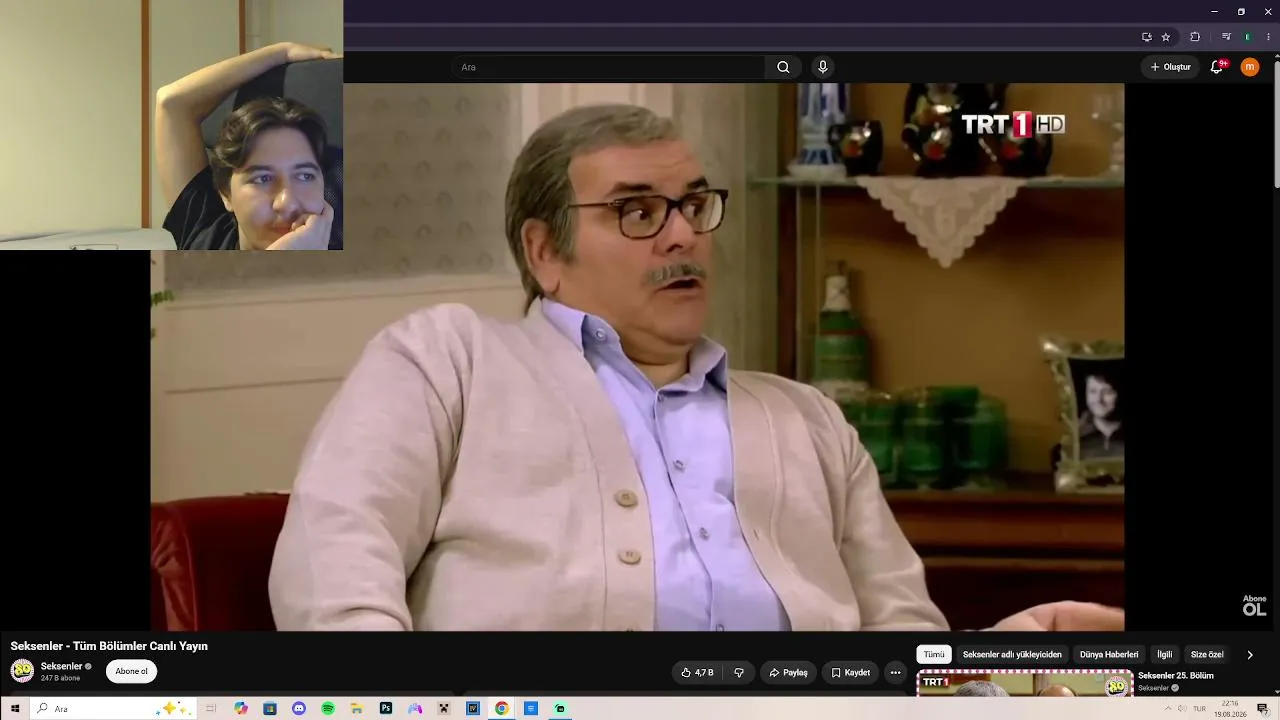Open Chrome three-dot menu
1280x720 pixels.
pyautogui.click(x=1268, y=37)
